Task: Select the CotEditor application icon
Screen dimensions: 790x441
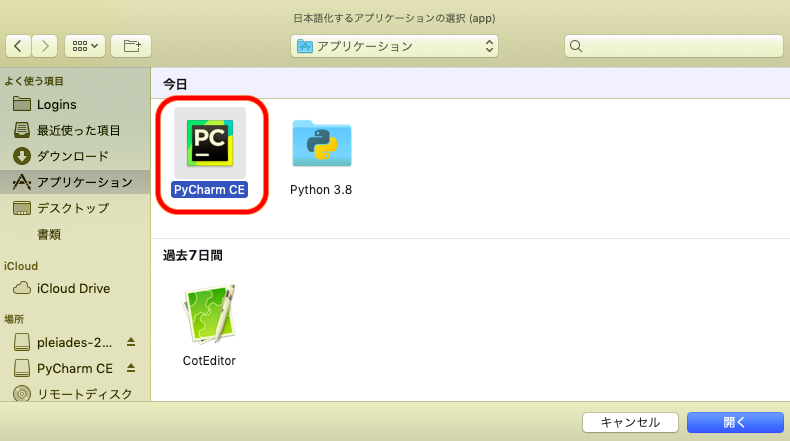Action: coord(210,313)
